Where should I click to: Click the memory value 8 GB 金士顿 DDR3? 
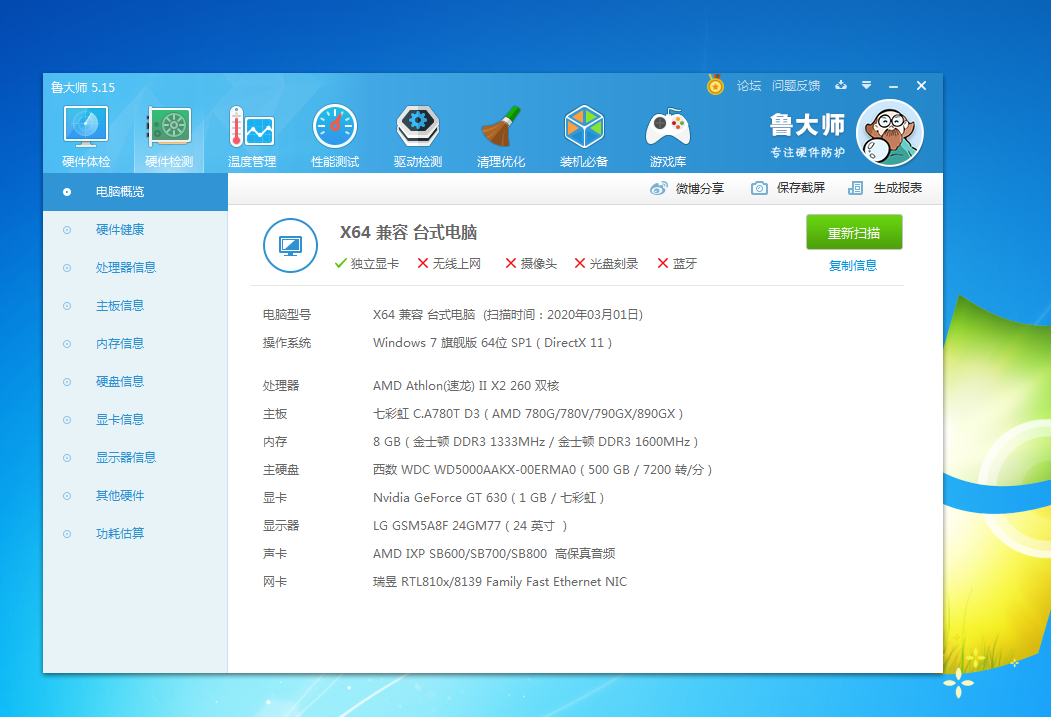click(536, 442)
